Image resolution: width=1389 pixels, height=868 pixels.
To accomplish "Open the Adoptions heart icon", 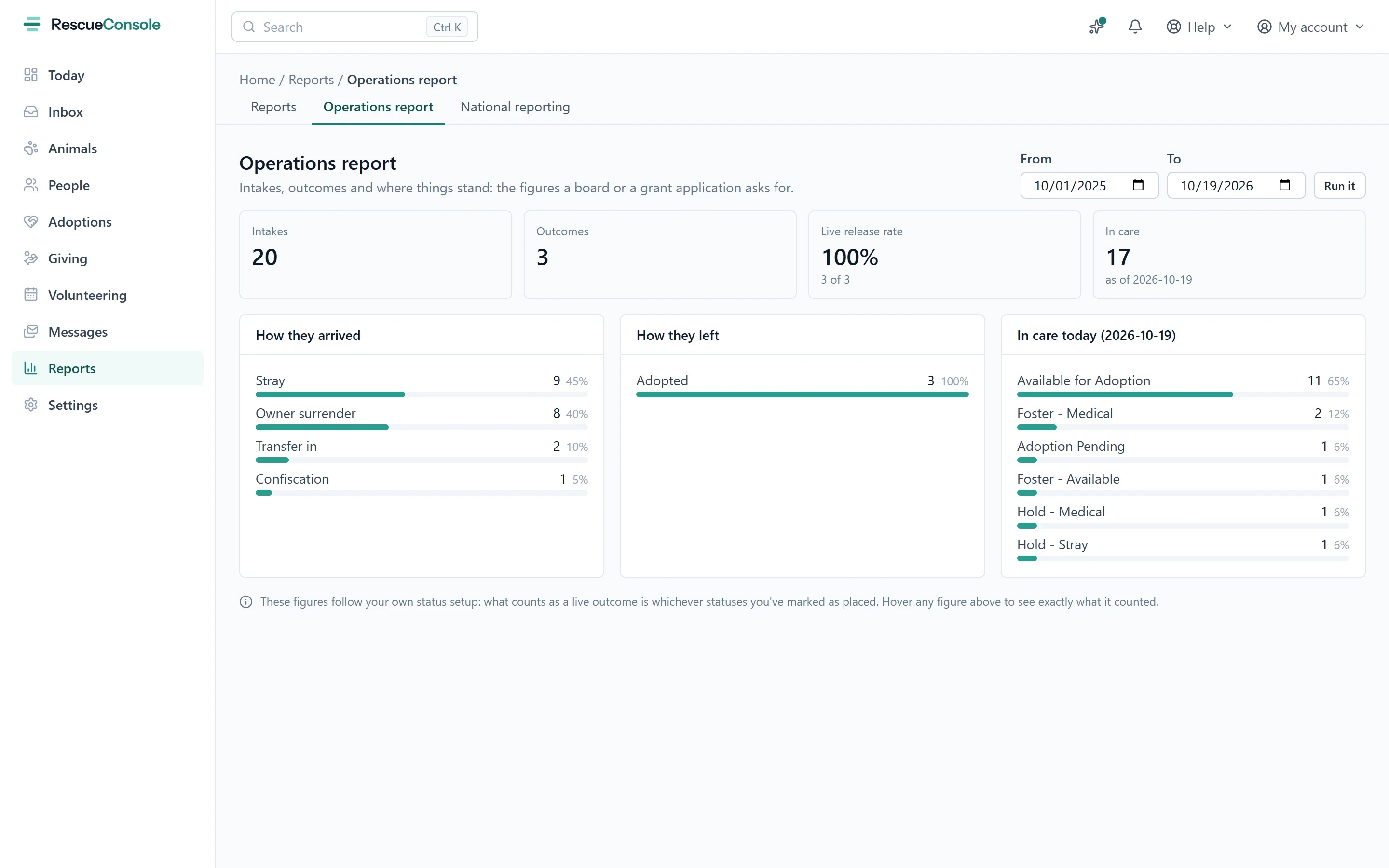I will point(31,222).
